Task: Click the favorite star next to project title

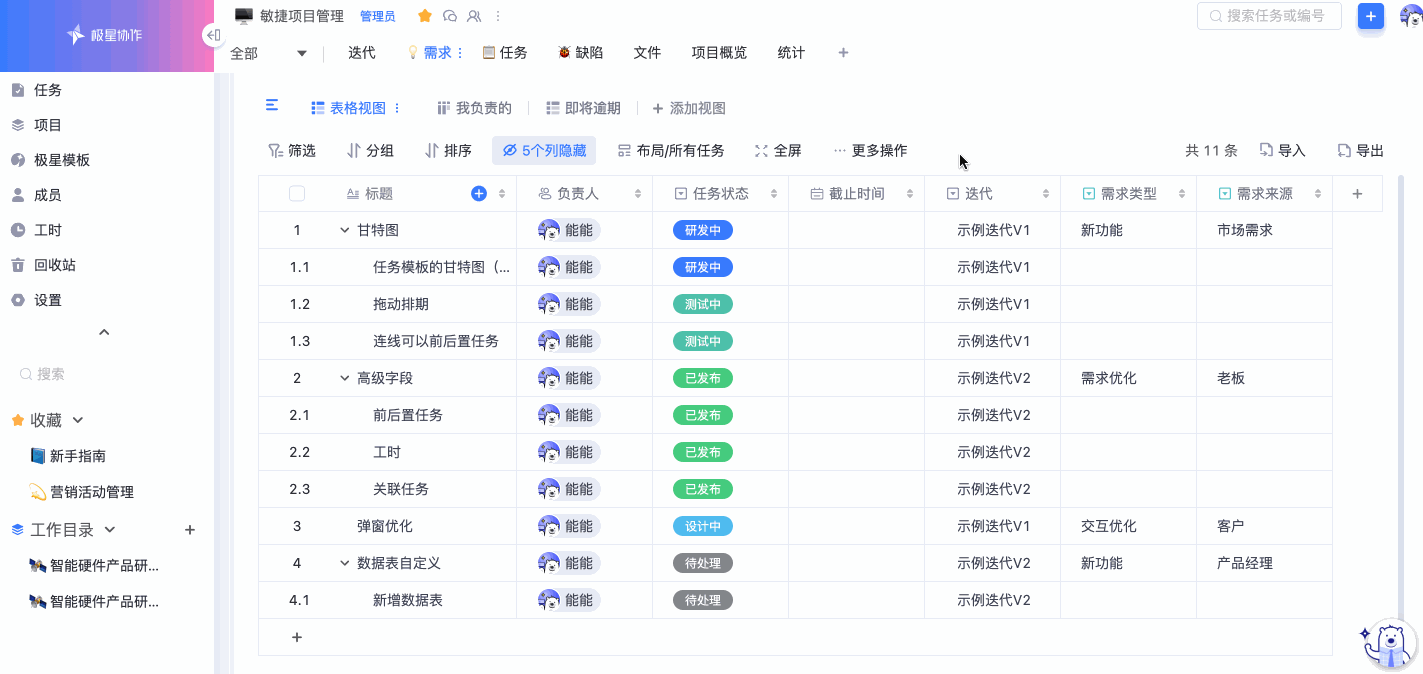Action: [x=424, y=16]
